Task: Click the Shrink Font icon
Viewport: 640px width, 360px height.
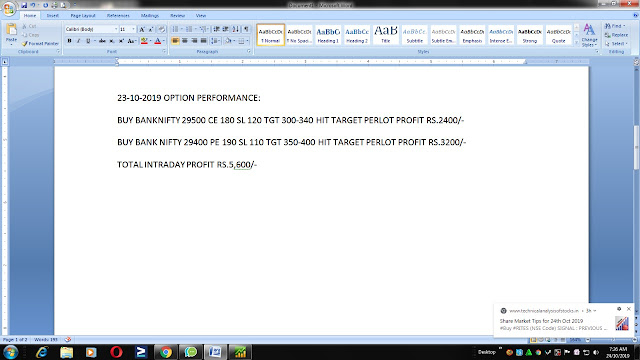Action: pos(151,29)
